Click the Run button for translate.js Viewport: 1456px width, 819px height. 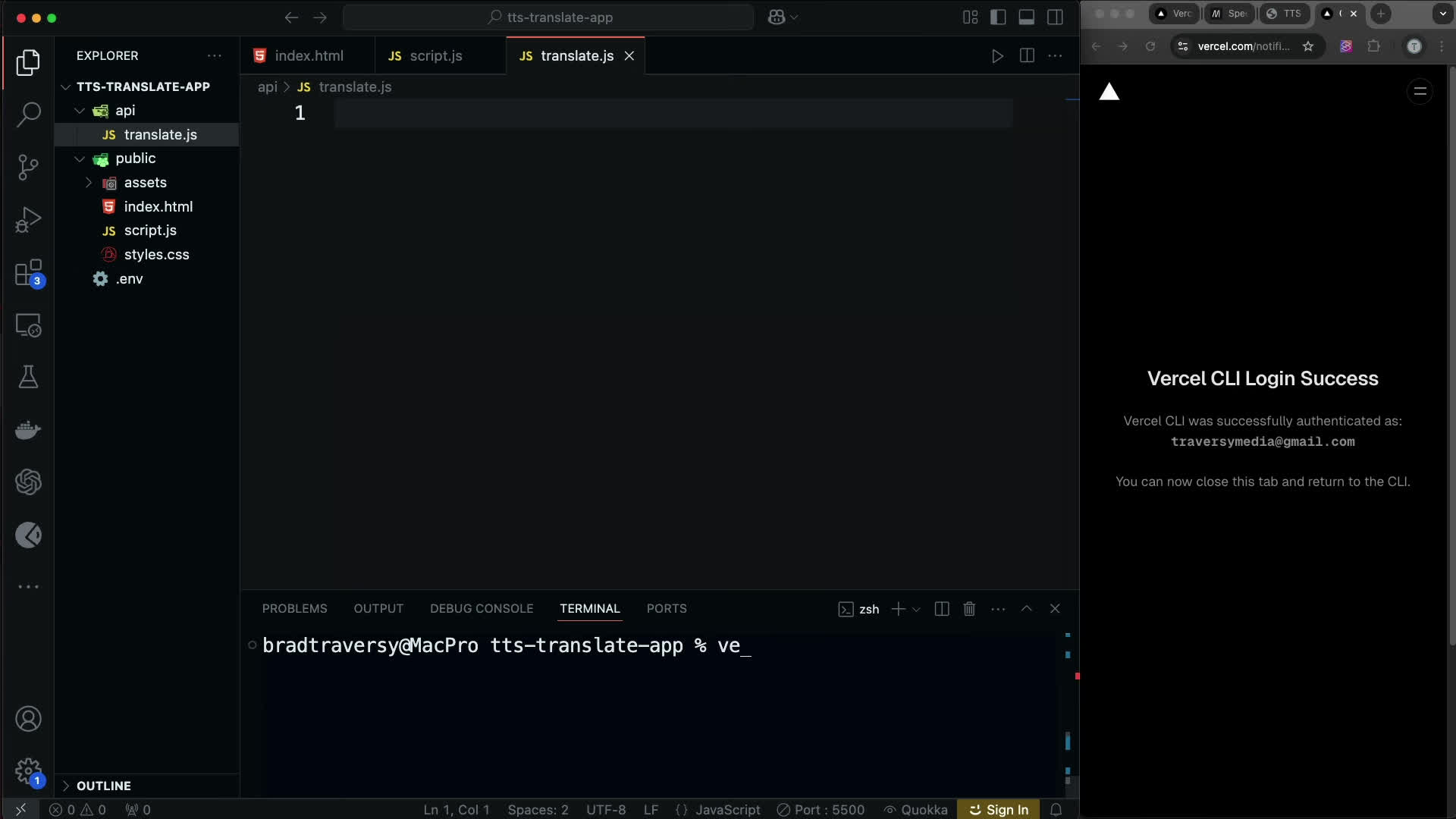[x=997, y=55]
